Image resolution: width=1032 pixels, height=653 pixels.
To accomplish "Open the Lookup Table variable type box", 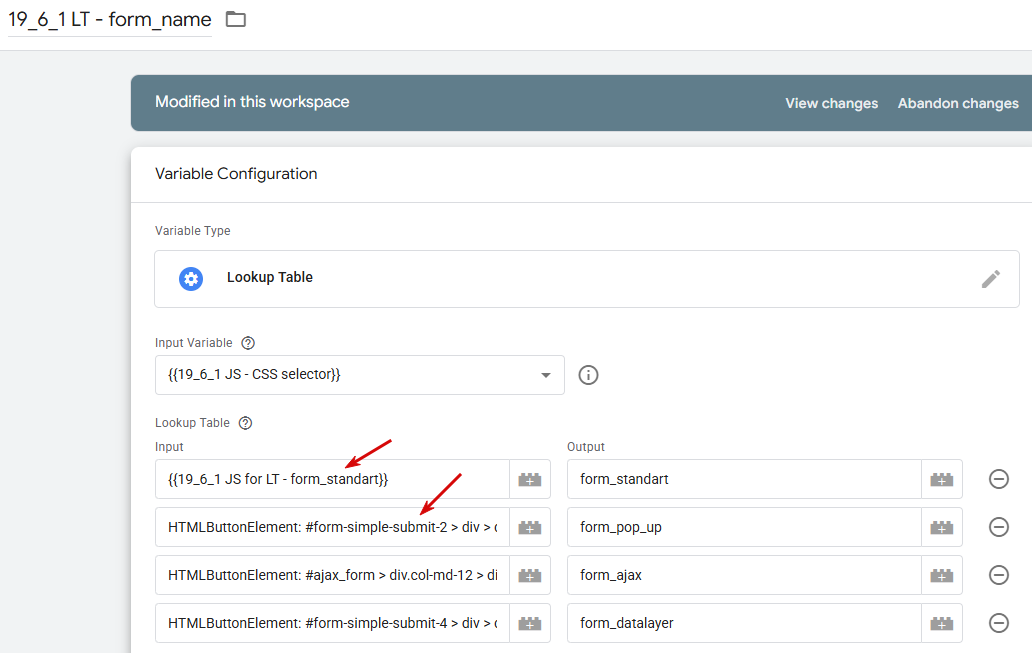I will coord(587,279).
